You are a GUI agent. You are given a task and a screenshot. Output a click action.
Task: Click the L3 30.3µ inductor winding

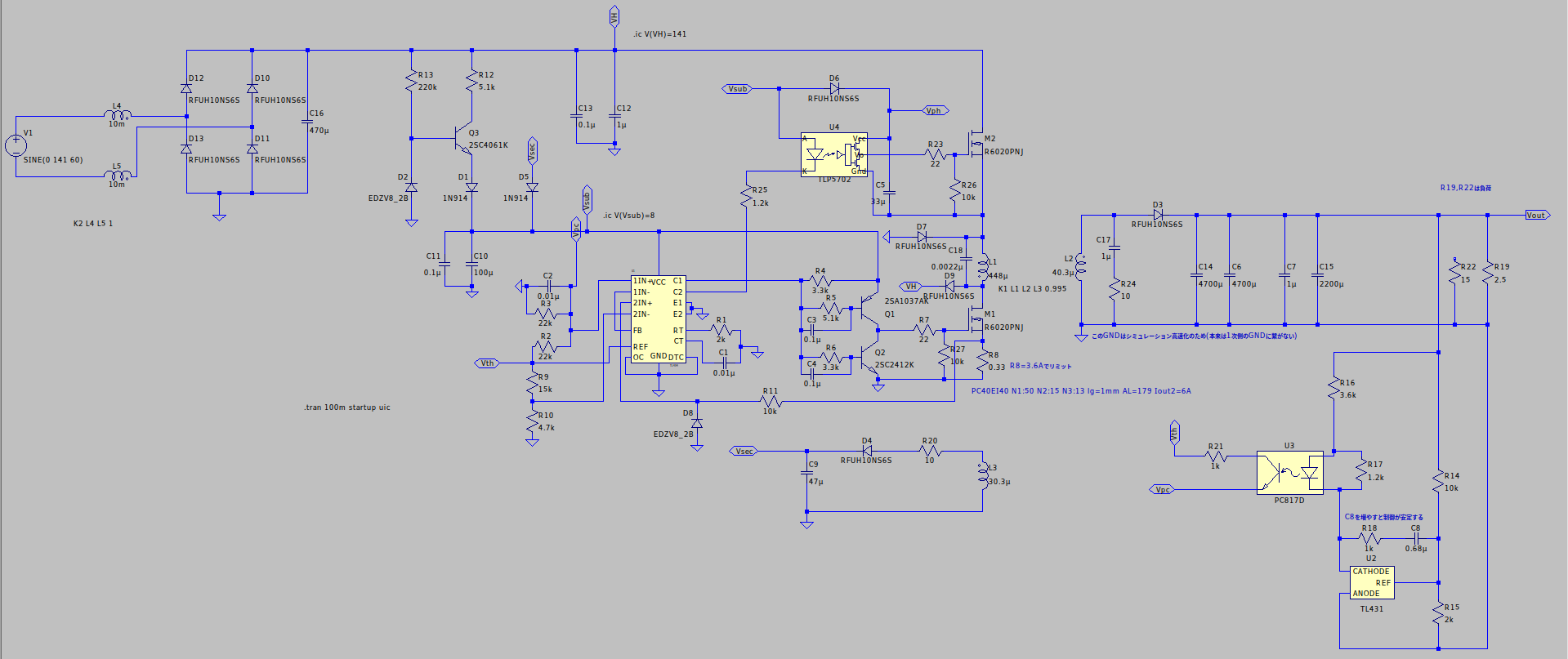pos(982,475)
